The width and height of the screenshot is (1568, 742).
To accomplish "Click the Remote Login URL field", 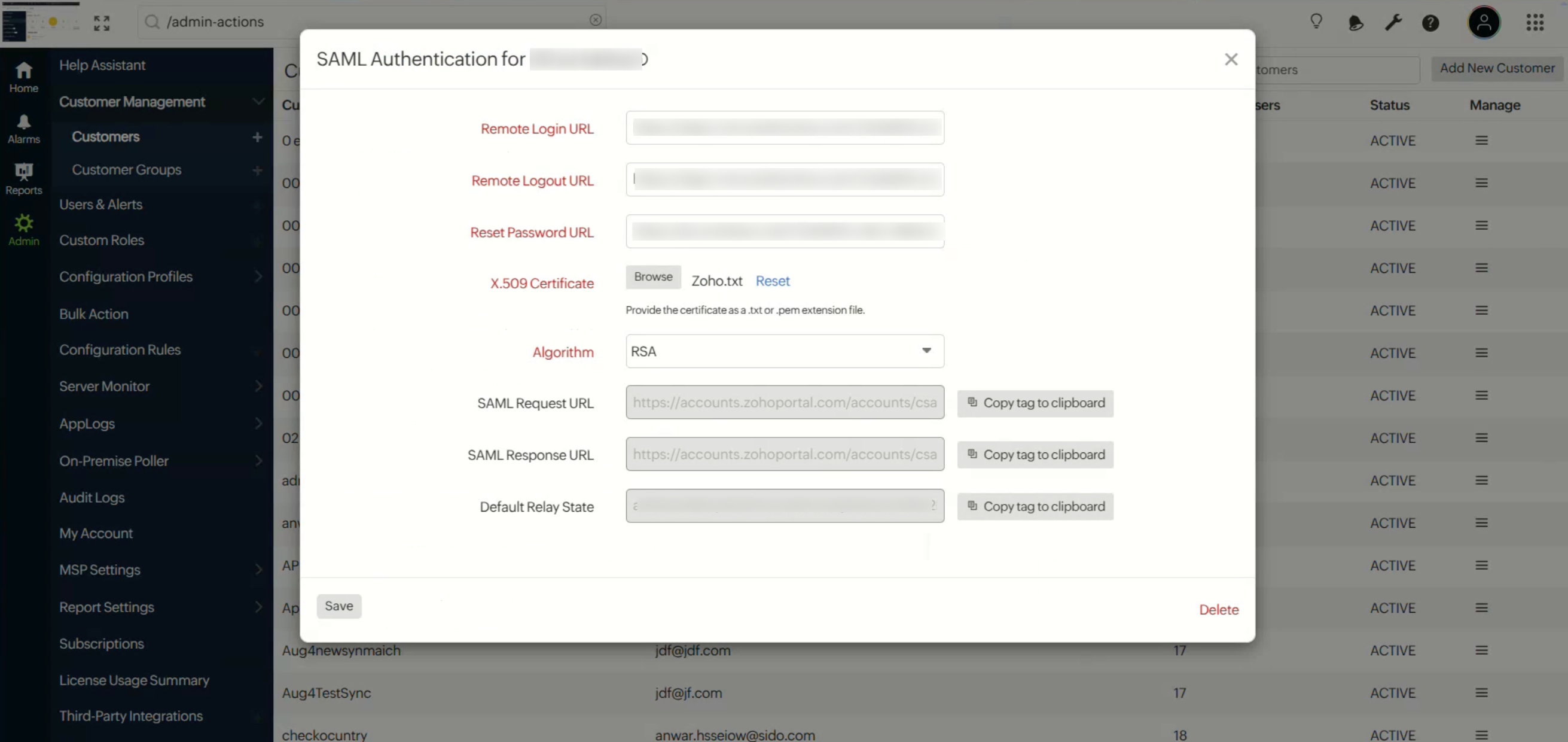I will (x=784, y=128).
